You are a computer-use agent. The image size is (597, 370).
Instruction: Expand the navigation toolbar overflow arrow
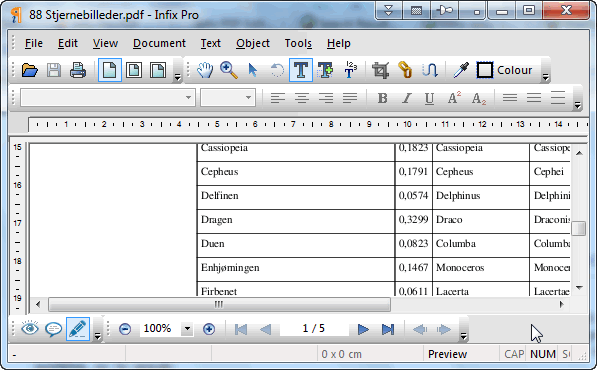pos(463,336)
